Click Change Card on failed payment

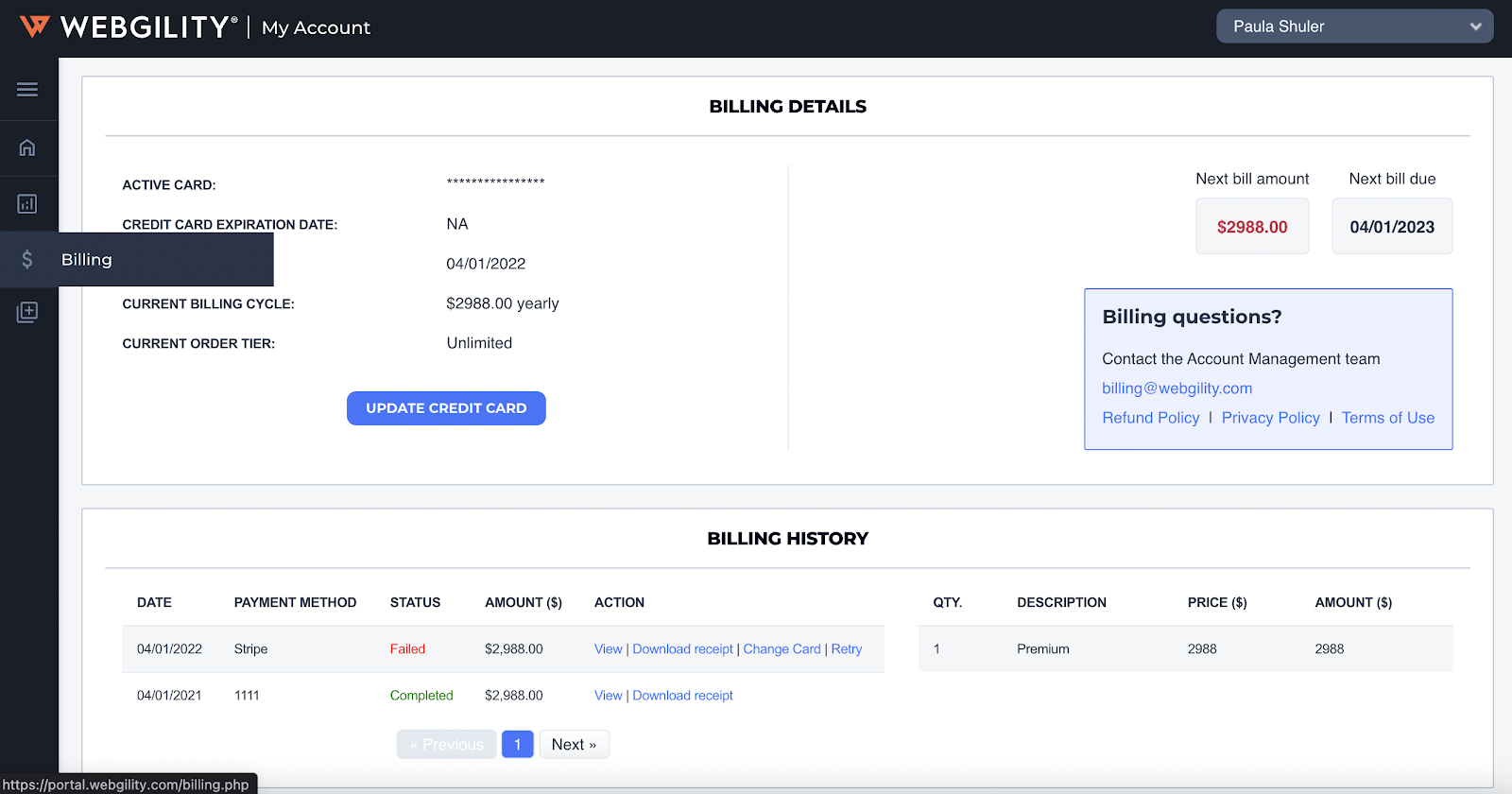782,649
